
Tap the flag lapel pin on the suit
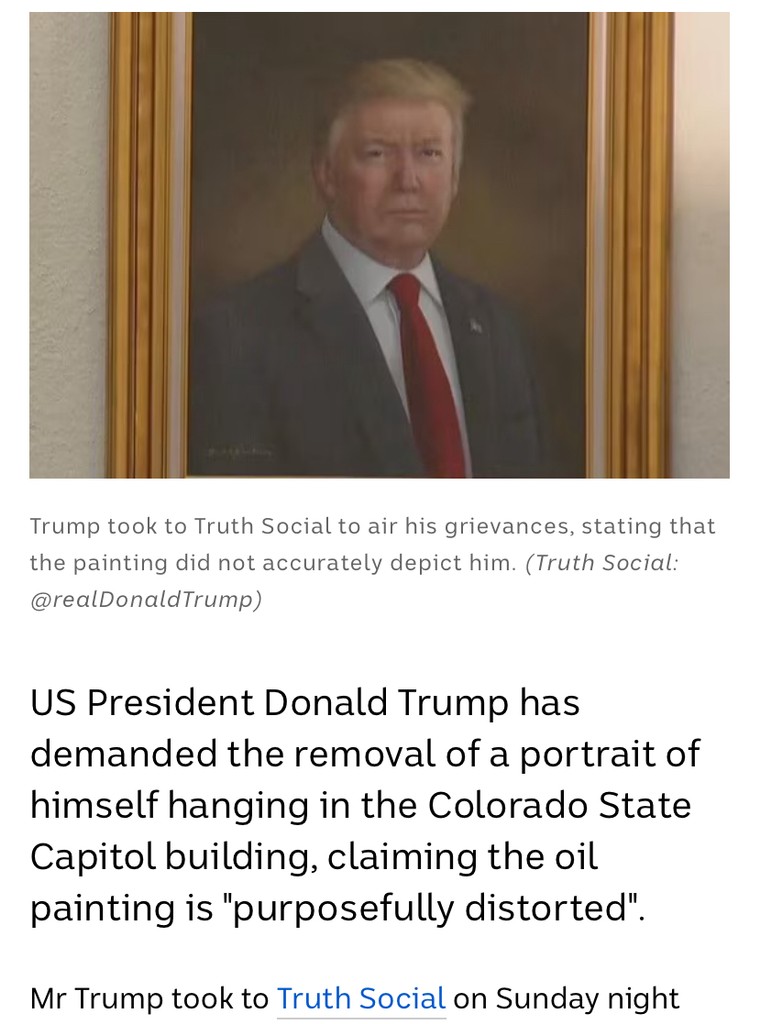click(x=476, y=325)
